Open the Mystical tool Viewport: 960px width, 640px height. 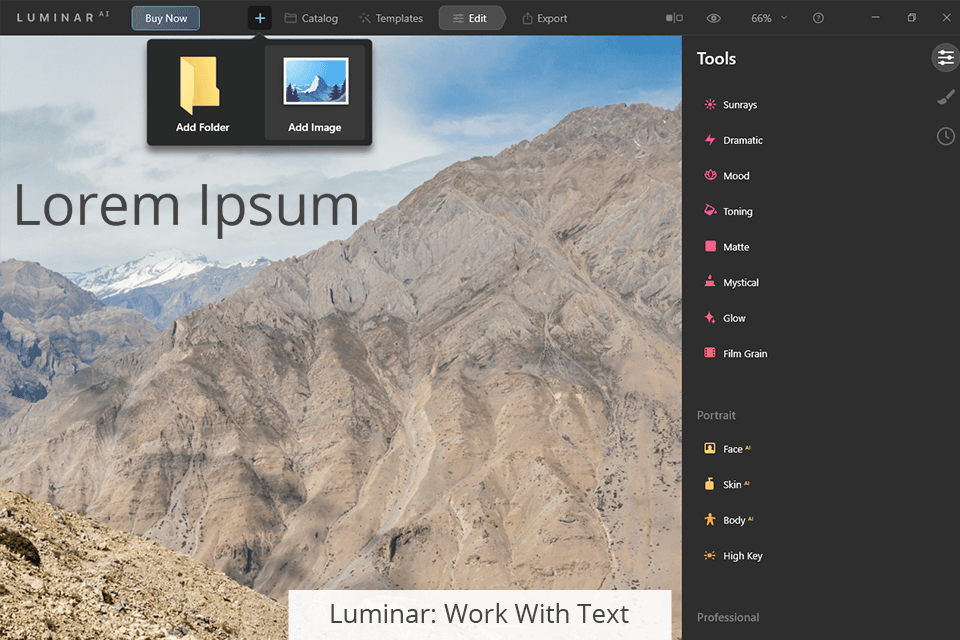click(731, 282)
